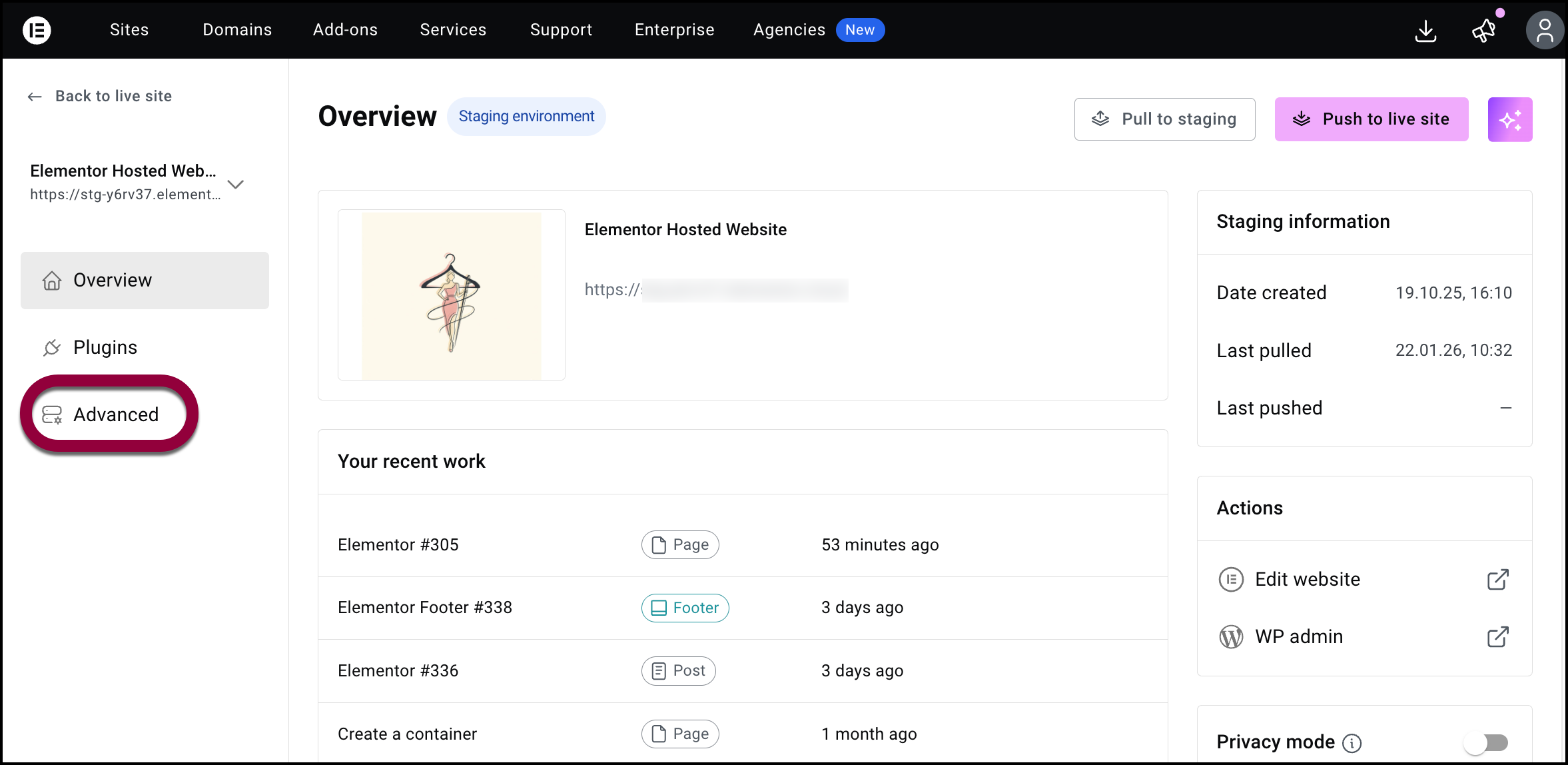The width and height of the screenshot is (1568, 765).
Task: Click the Privacy mode info icon
Action: click(x=1352, y=743)
